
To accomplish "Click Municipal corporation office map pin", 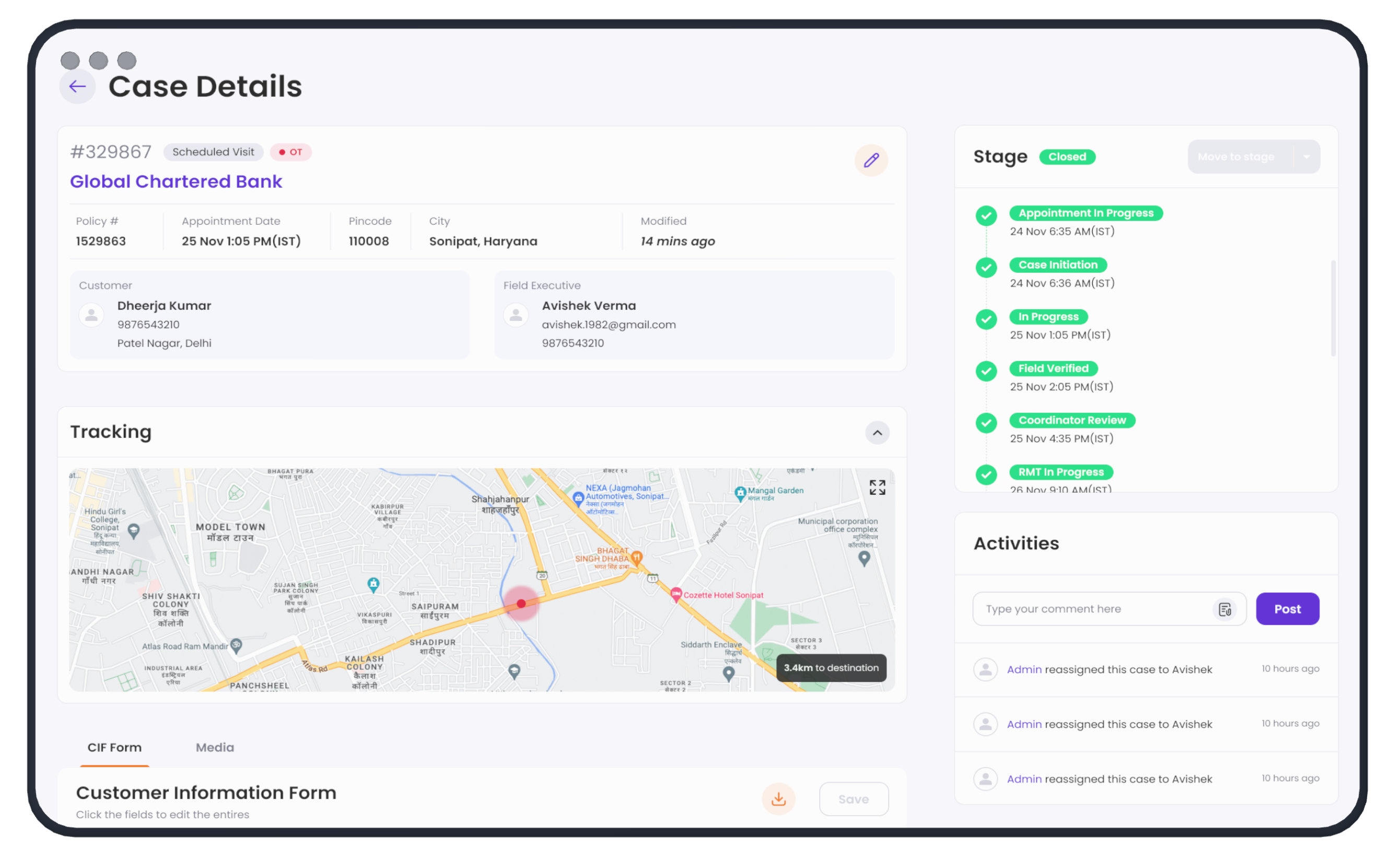I will tap(864, 559).
